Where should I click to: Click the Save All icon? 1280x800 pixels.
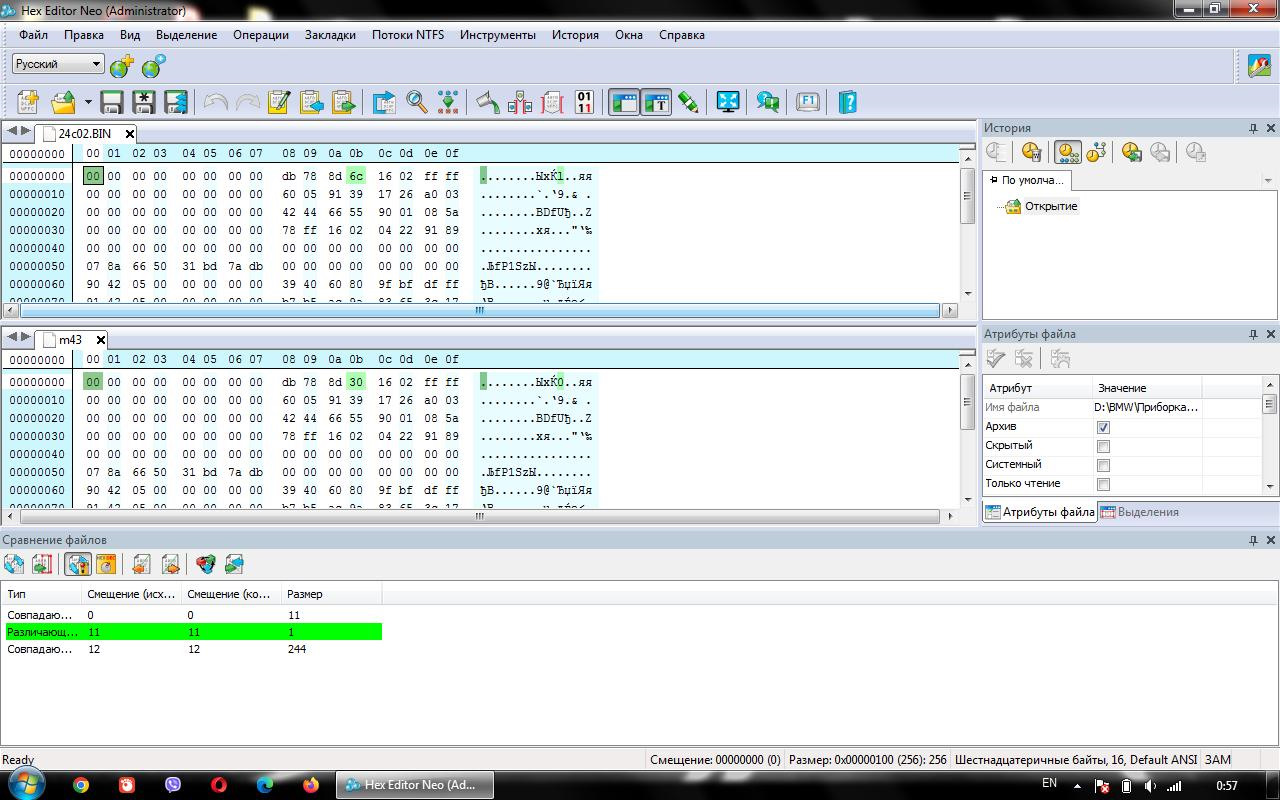[x=176, y=102]
